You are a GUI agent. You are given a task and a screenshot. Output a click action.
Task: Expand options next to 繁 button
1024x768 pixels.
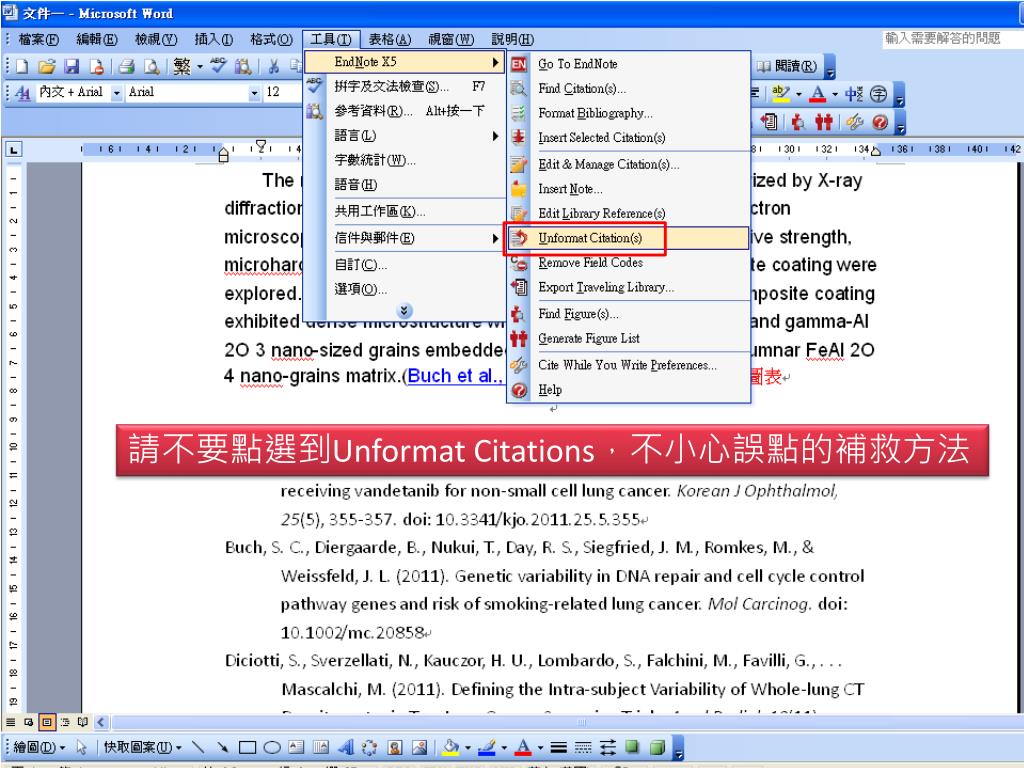tap(200, 67)
